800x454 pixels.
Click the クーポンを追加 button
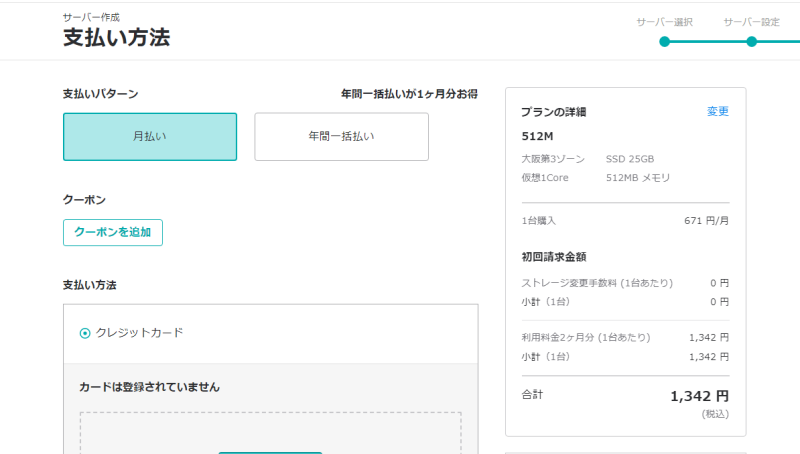113,233
